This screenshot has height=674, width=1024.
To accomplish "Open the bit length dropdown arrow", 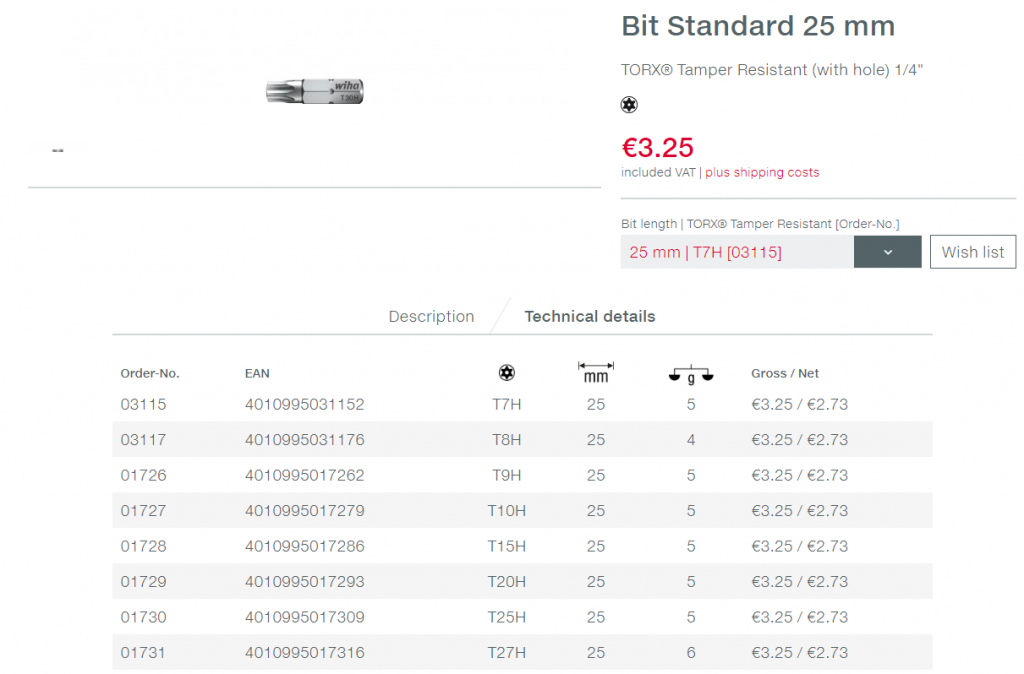I will click(887, 252).
